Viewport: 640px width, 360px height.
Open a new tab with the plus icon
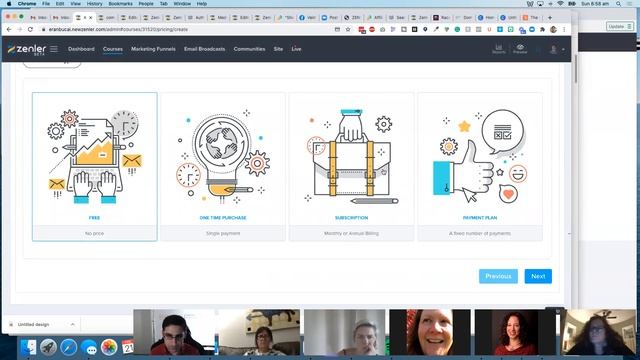[550, 18]
